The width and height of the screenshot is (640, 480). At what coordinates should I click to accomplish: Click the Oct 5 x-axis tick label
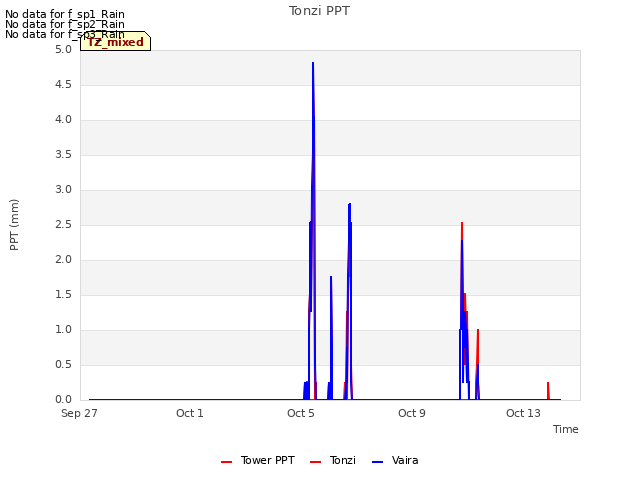301,413
